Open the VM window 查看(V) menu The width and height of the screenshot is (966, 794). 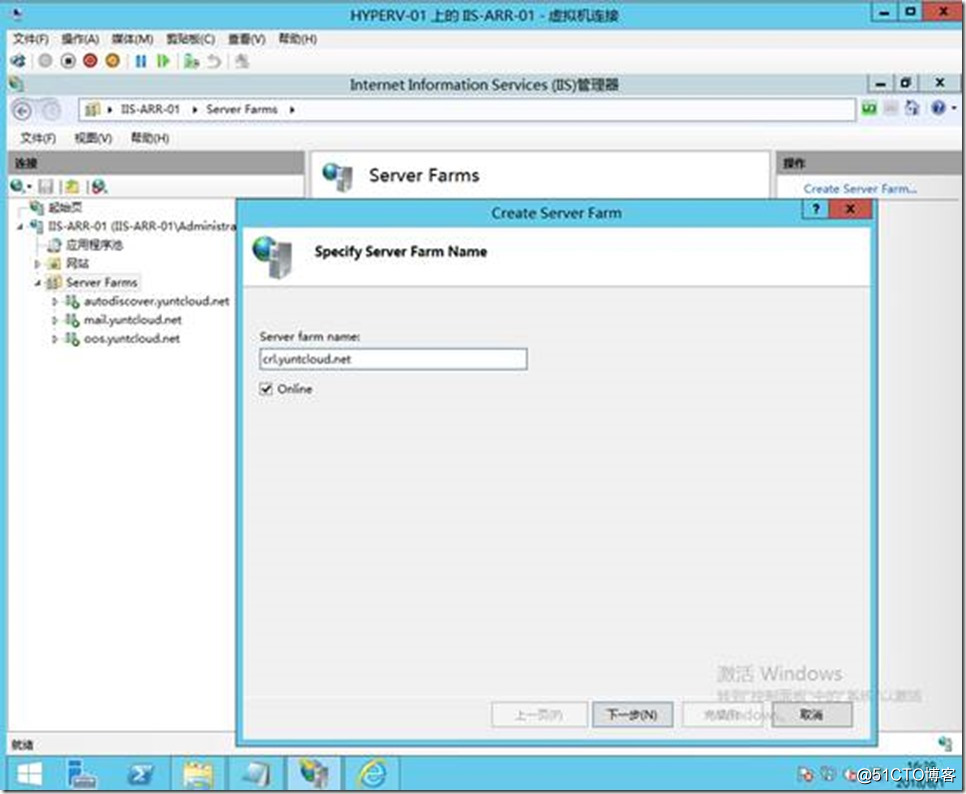point(246,39)
